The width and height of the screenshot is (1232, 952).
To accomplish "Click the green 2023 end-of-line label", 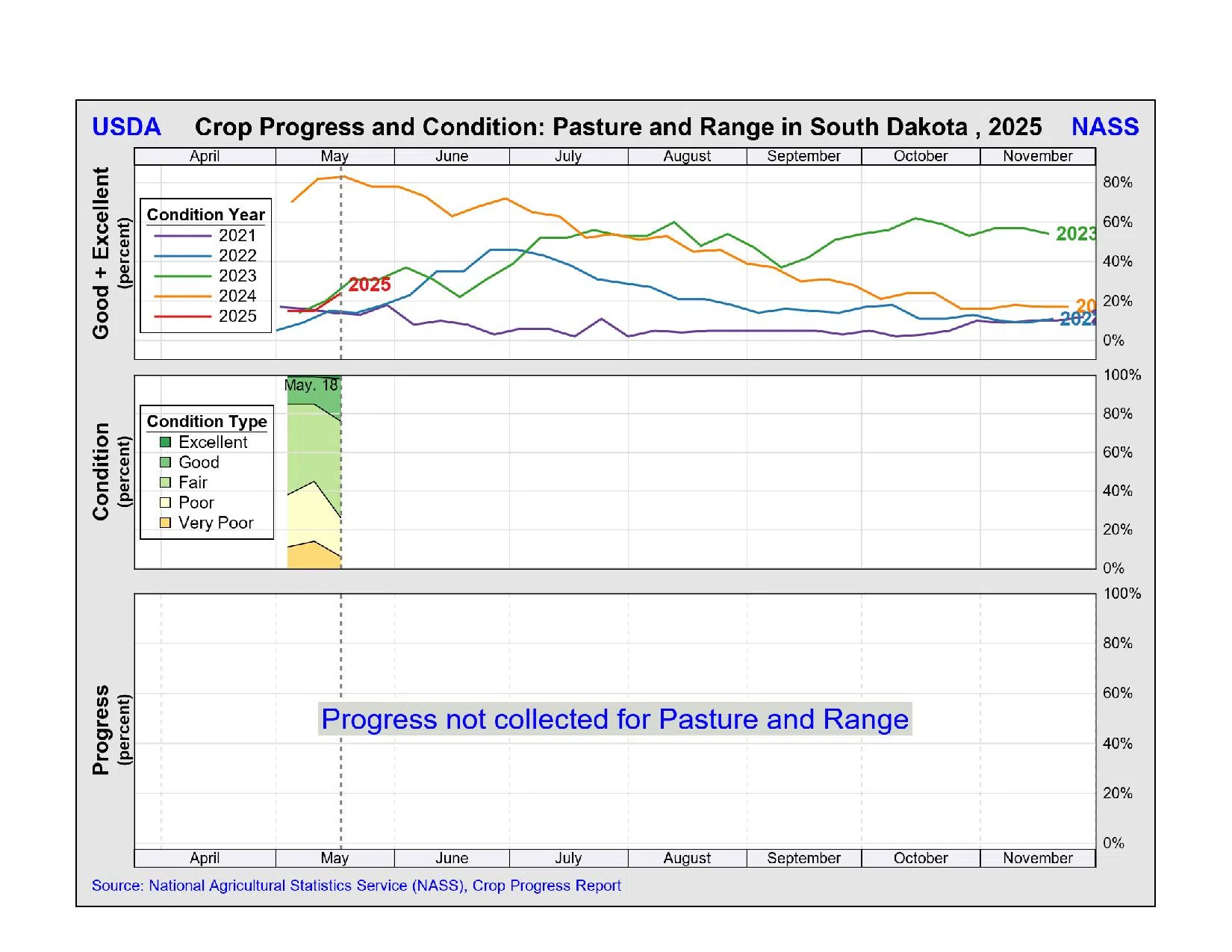I will 1075,234.
